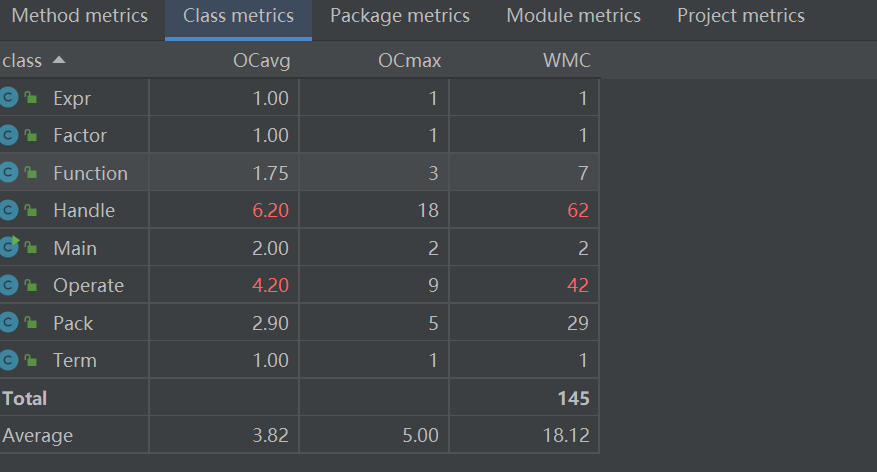Screen dimensions: 877x472
Task: Click the class icon beside Handle
Action: click(x=8, y=210)
